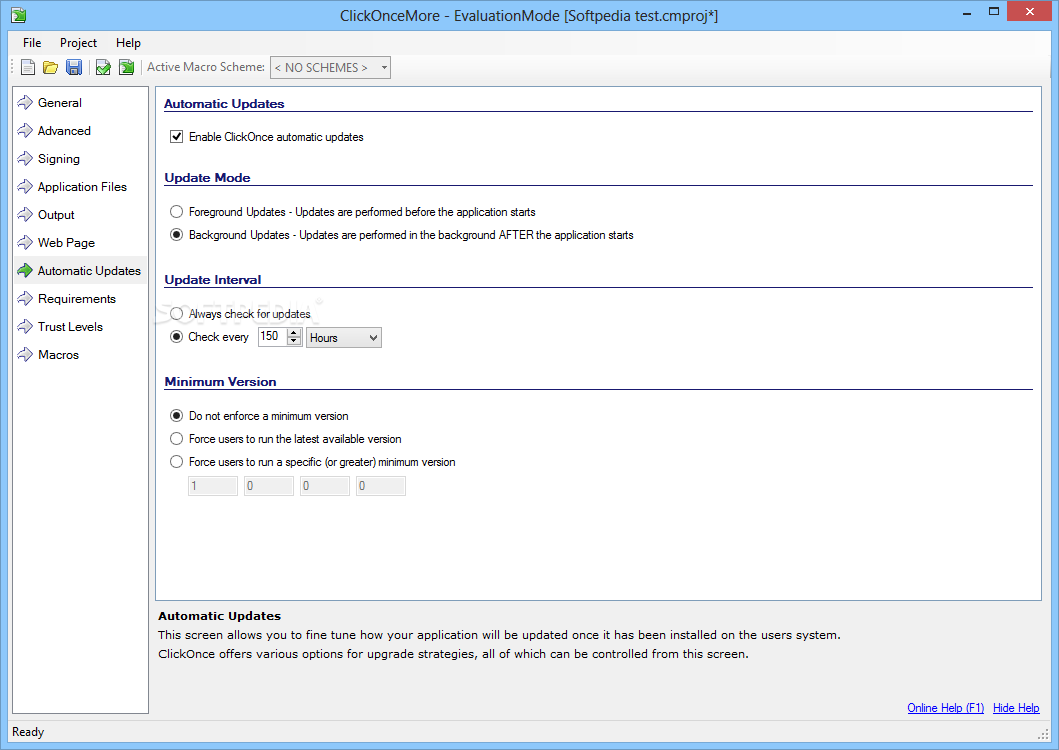This screenshot has height=750, width=1059.
Task: Select Force users to run specific minimum version
Action: click(x=176, y=461)
